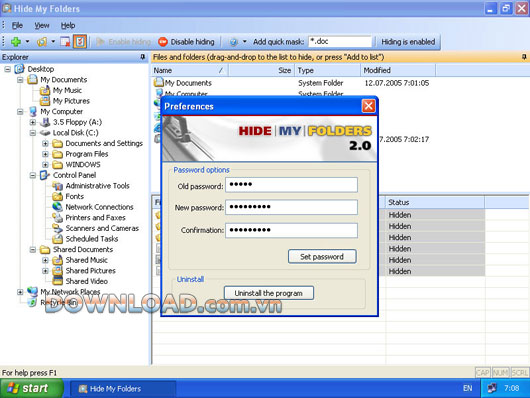The height and width of the screenshot is (398, 530).
Task: Sort the file list by Type column
Action: [328, 70]
